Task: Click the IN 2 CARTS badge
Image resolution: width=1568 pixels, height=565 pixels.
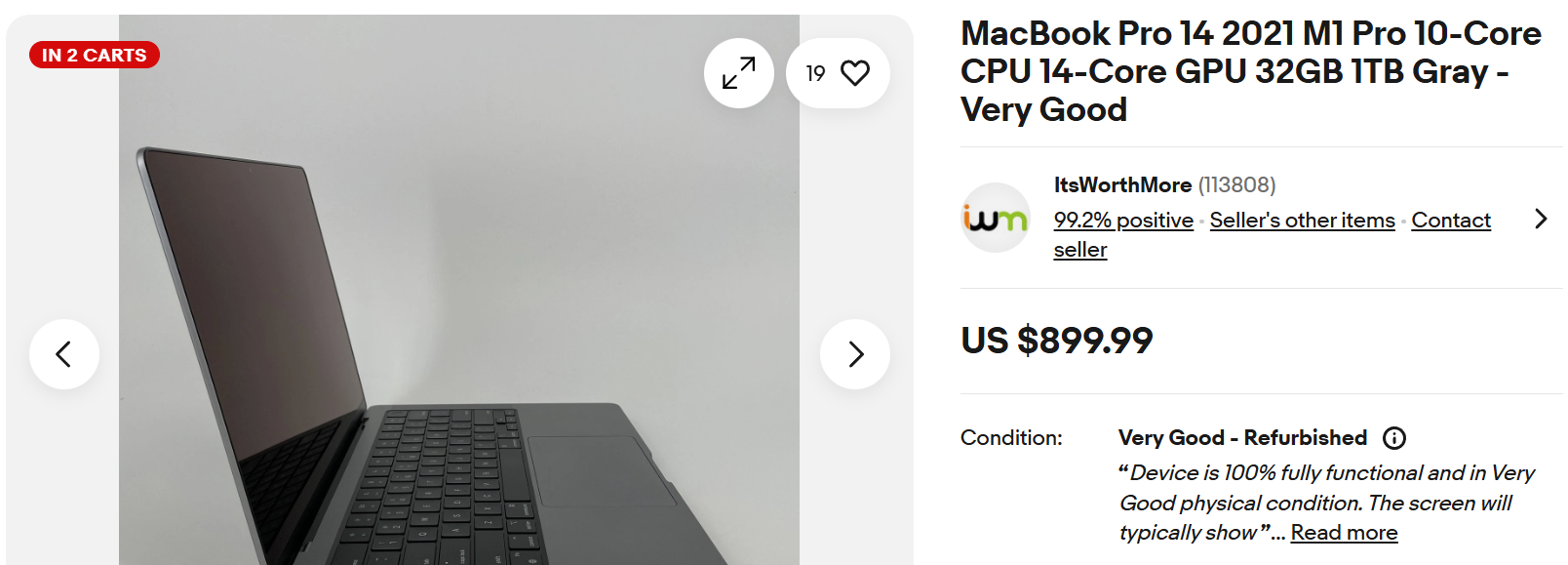Action: [95, 56]
